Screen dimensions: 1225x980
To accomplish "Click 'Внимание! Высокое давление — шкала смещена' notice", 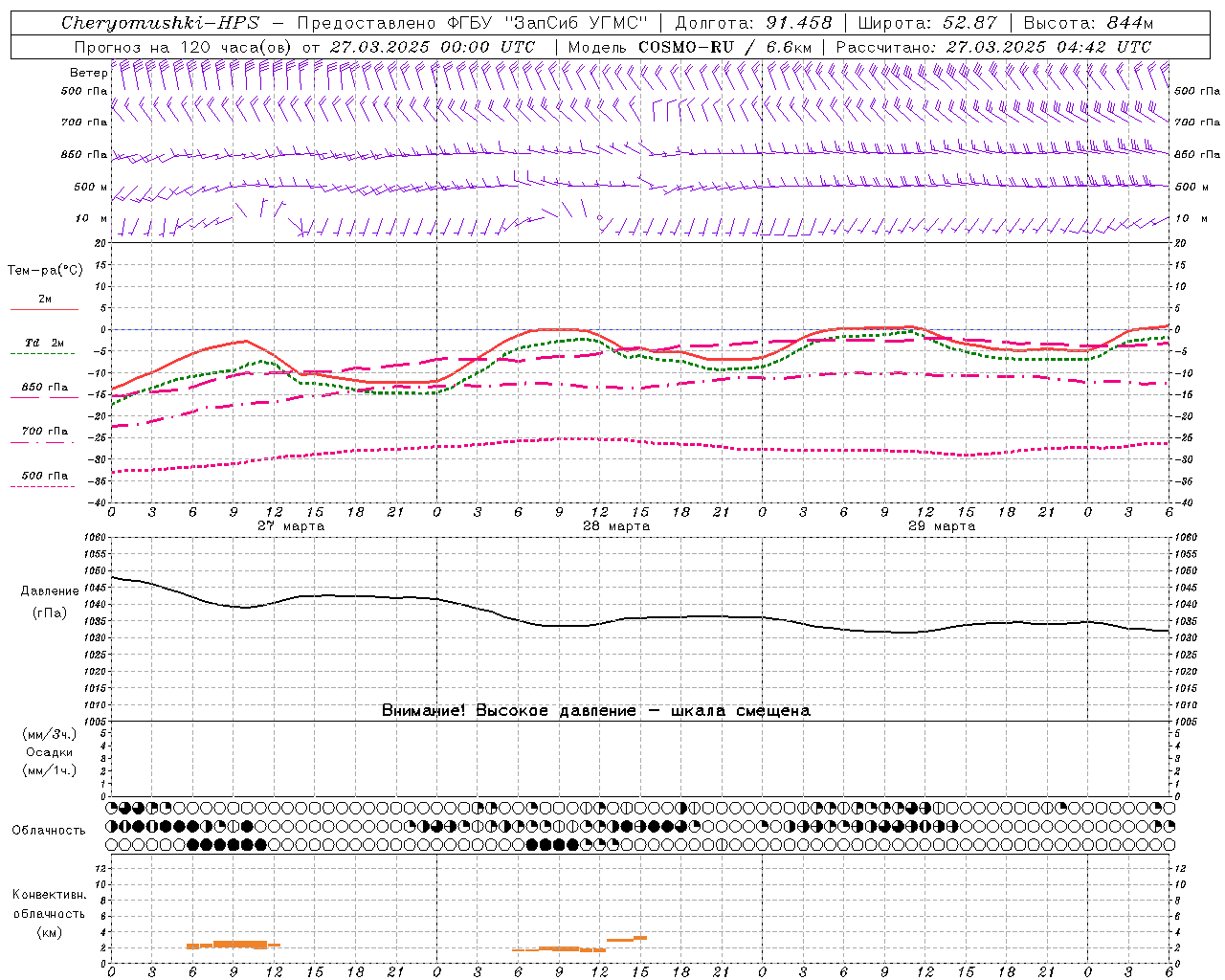I will (x=595, y=710).
